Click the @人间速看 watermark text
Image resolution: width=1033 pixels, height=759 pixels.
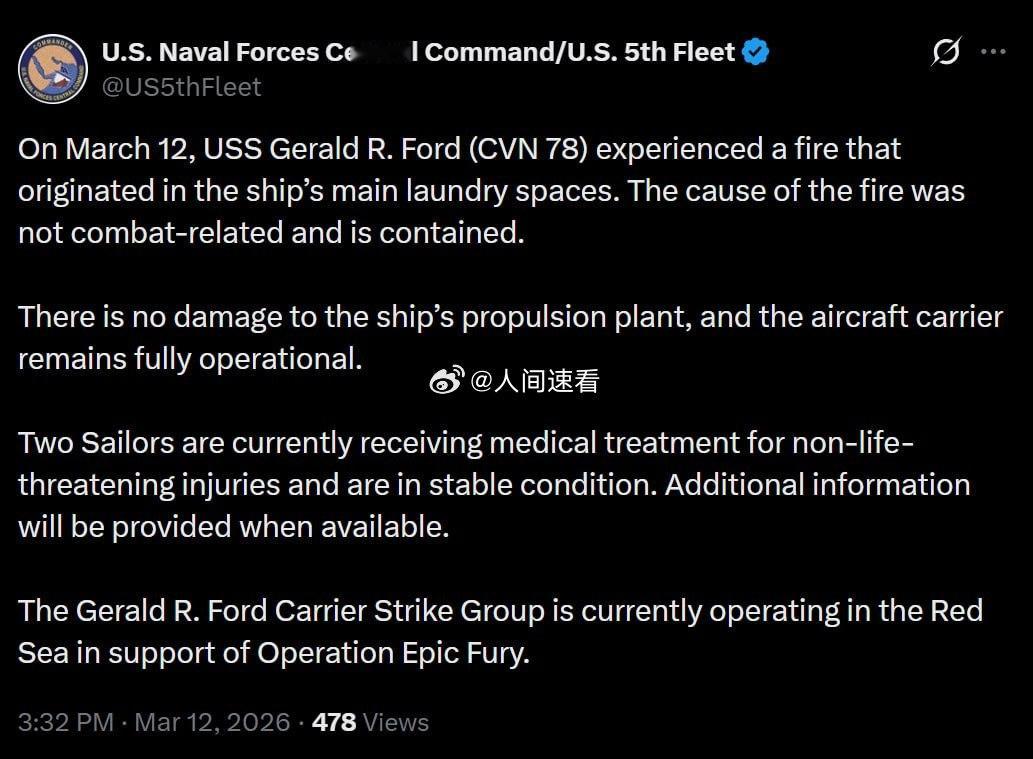pyautogui.click(x=533, y=380)
